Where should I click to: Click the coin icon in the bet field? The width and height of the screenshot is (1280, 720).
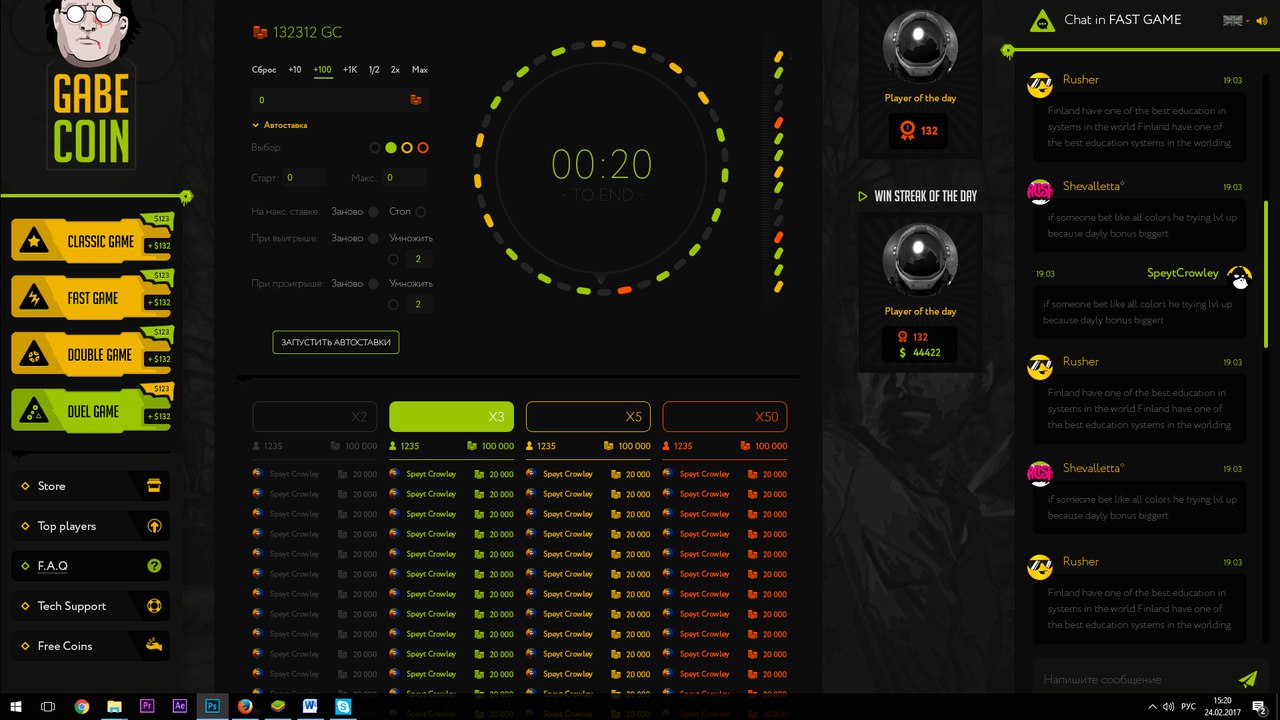point(416,100)
